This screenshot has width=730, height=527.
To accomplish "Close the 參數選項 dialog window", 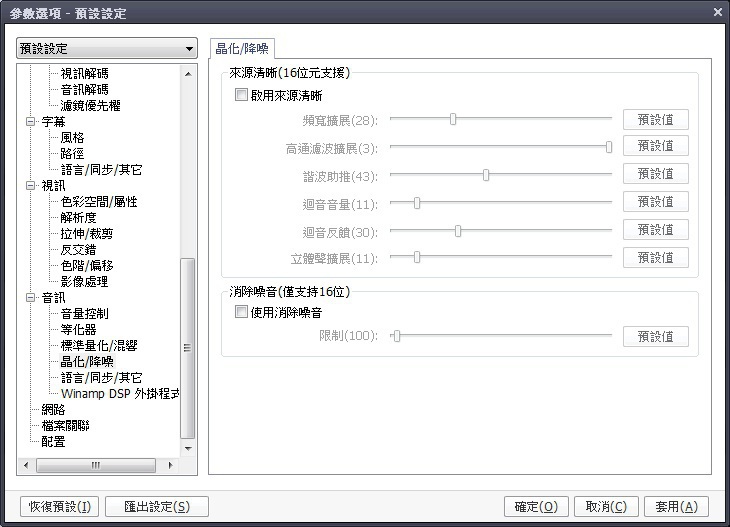I will [717, 12].
